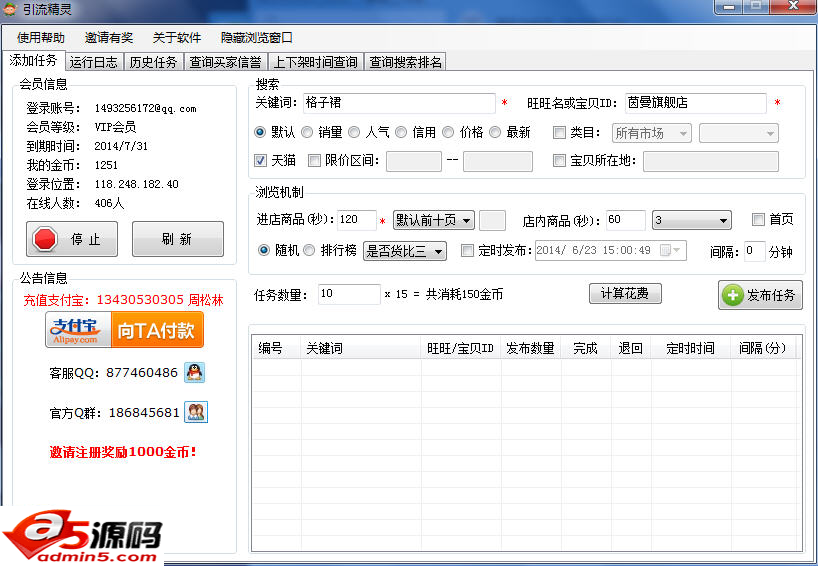Click the 计算花费 button

click(625, 294)
